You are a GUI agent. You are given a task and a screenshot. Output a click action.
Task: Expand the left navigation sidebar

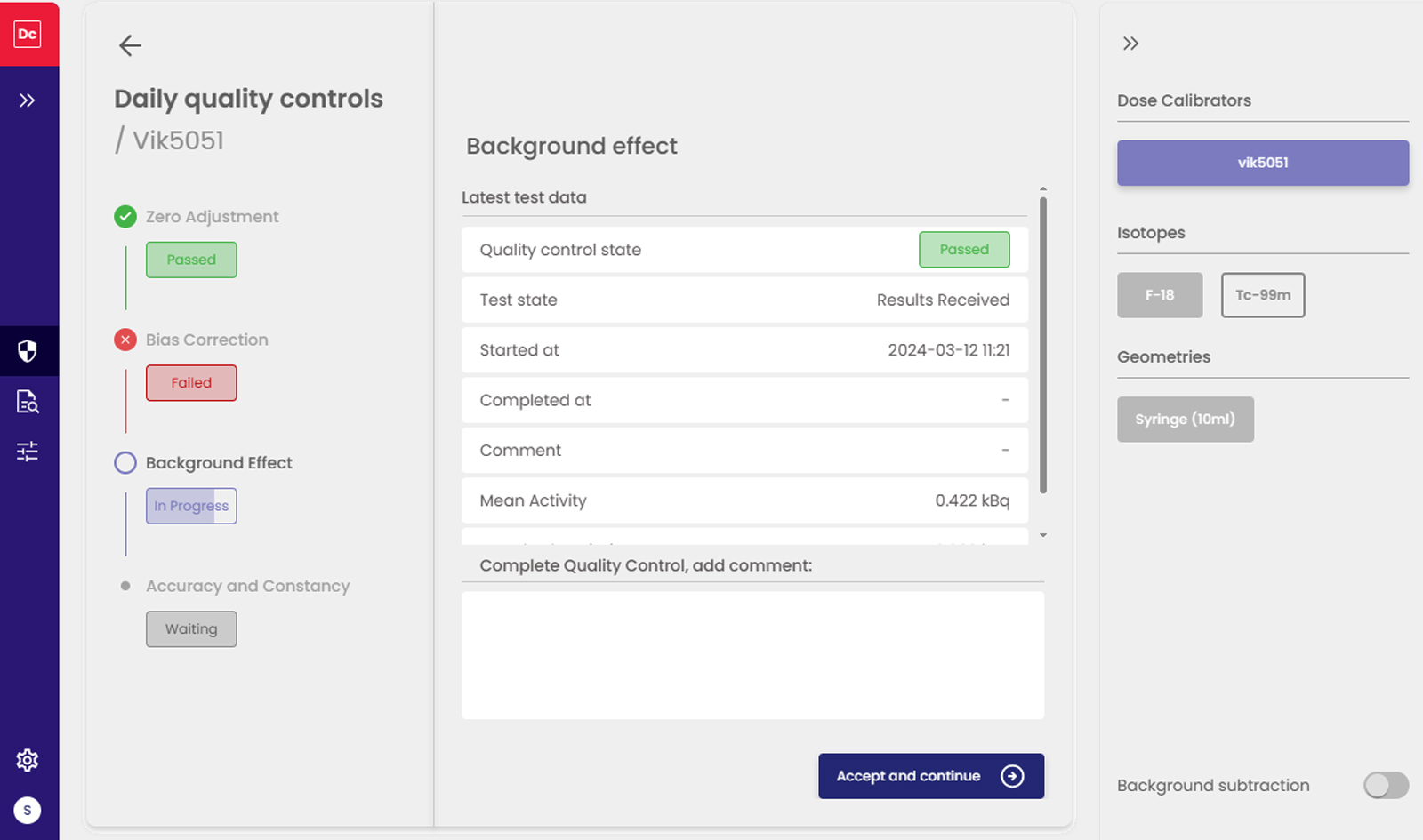28,100
